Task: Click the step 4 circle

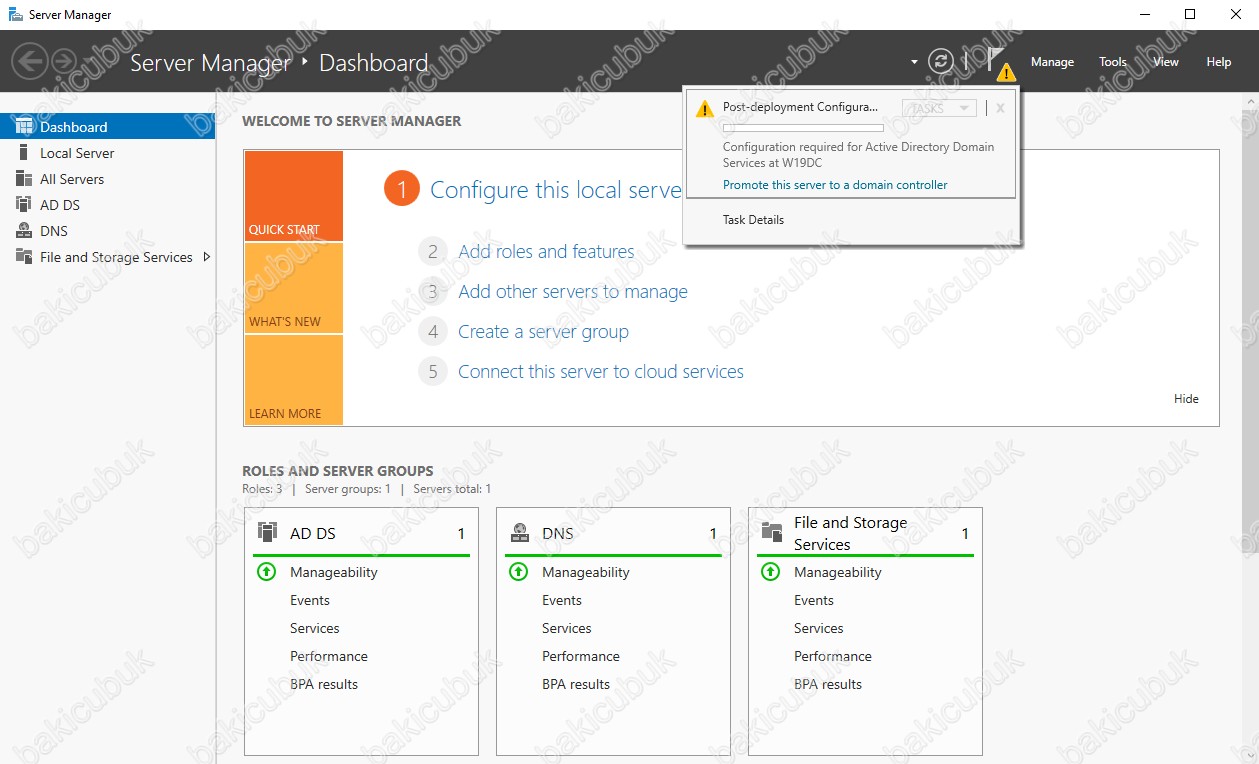Action: (433, 332)
